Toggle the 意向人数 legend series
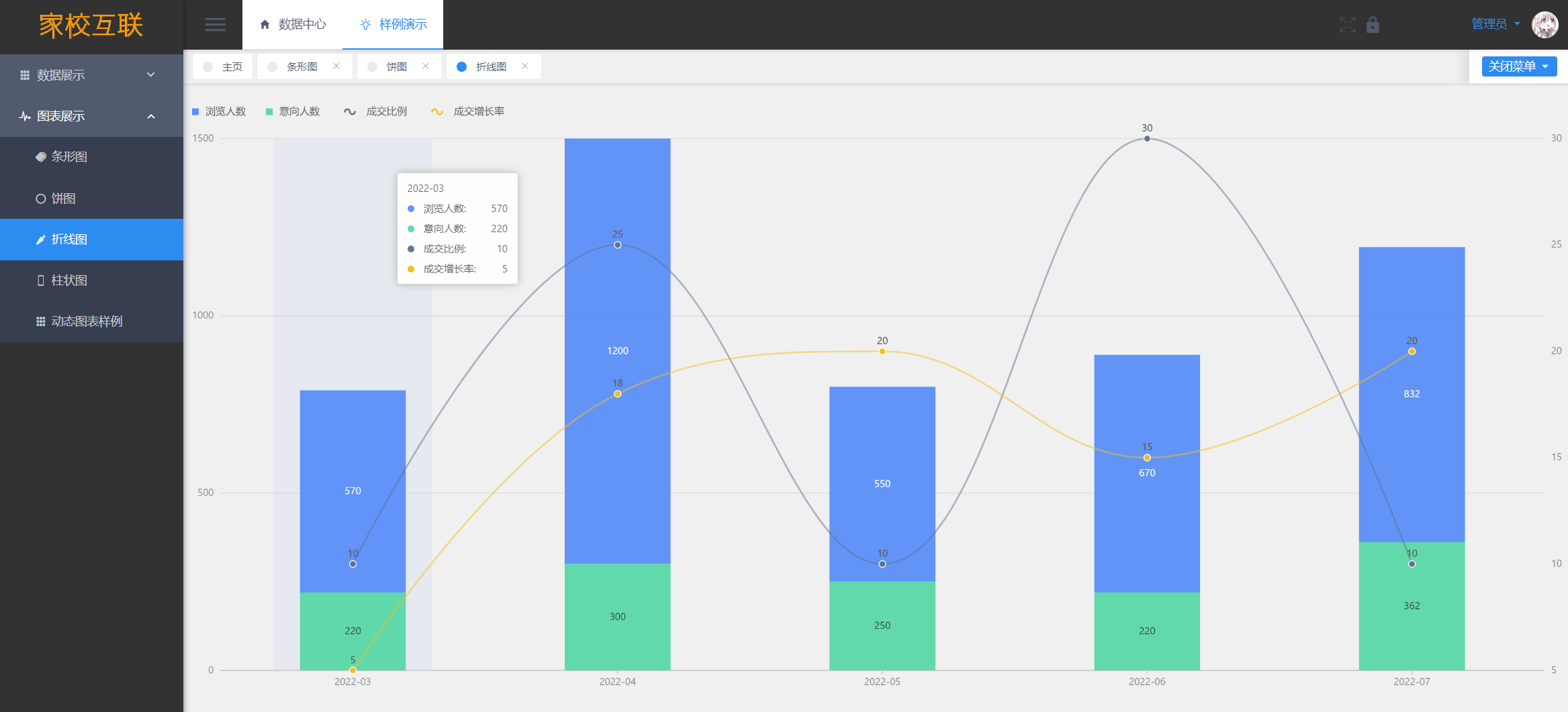This screenshot has width=1568, height=712. [293, 111]
